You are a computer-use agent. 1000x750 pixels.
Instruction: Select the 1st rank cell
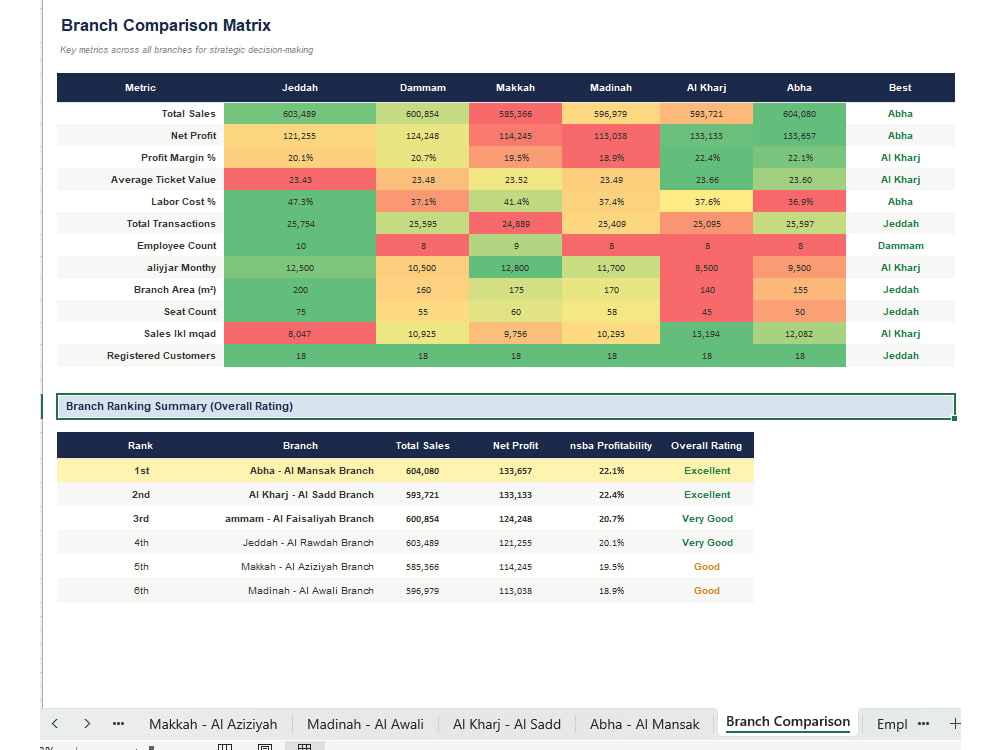point(140,471)
